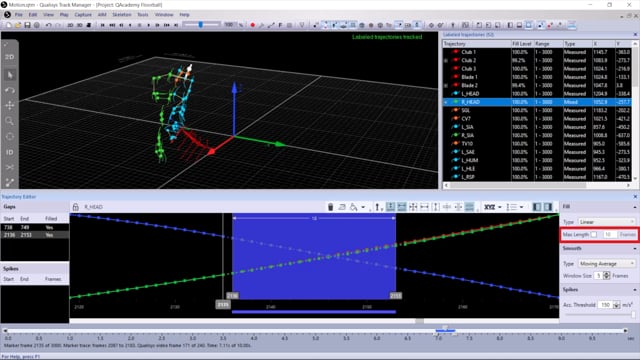The image size is (640, 360).
Task: Click the Type column header in trajectories
Action: [x=577, y=44]
